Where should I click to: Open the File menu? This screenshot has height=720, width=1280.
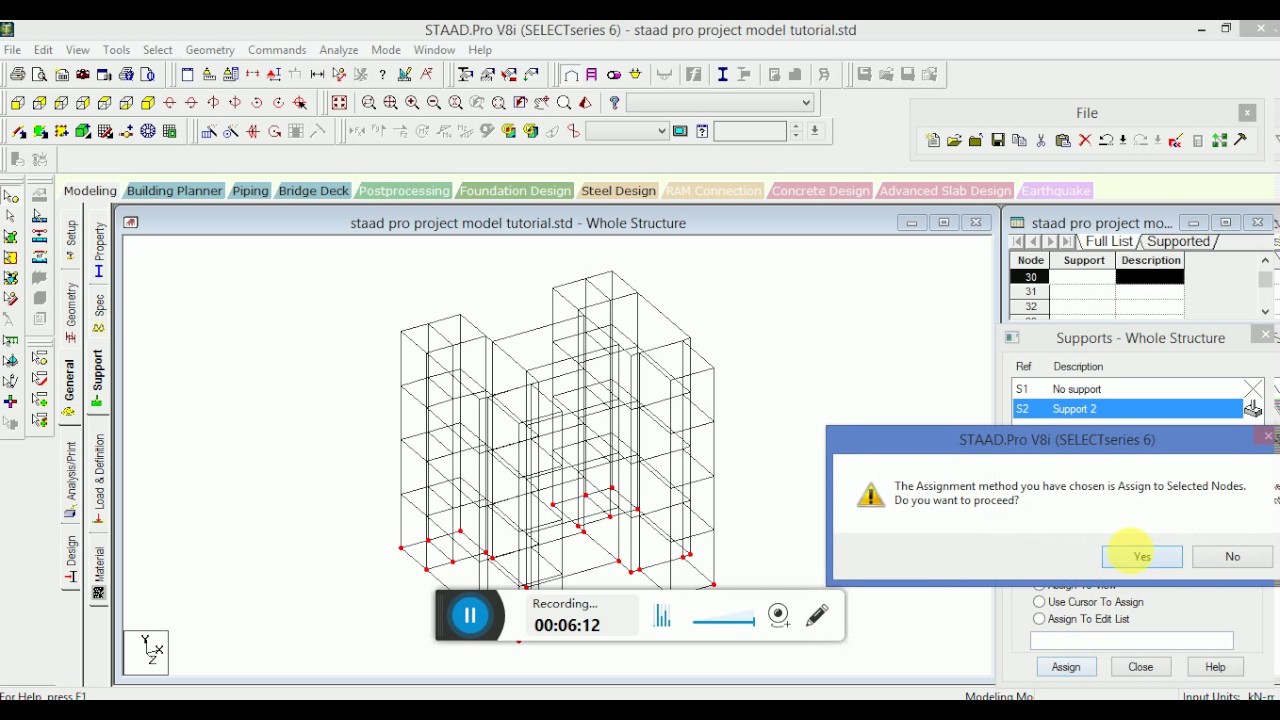pos(12,50)
